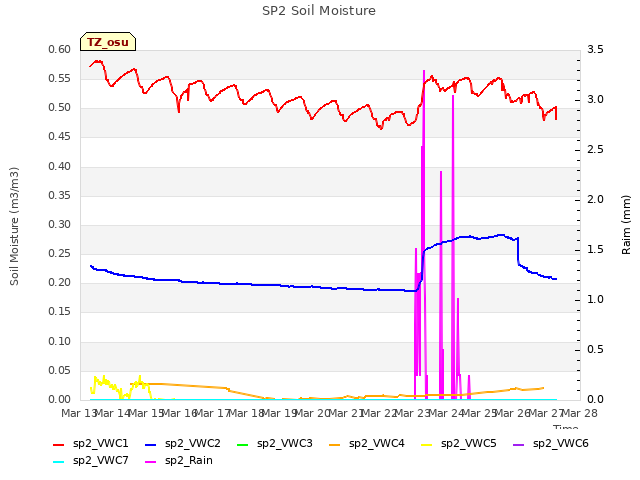Screen dimensions: 640x480
Task: Click the 0.30 left axis tick label
Action: tap(60, 224)
